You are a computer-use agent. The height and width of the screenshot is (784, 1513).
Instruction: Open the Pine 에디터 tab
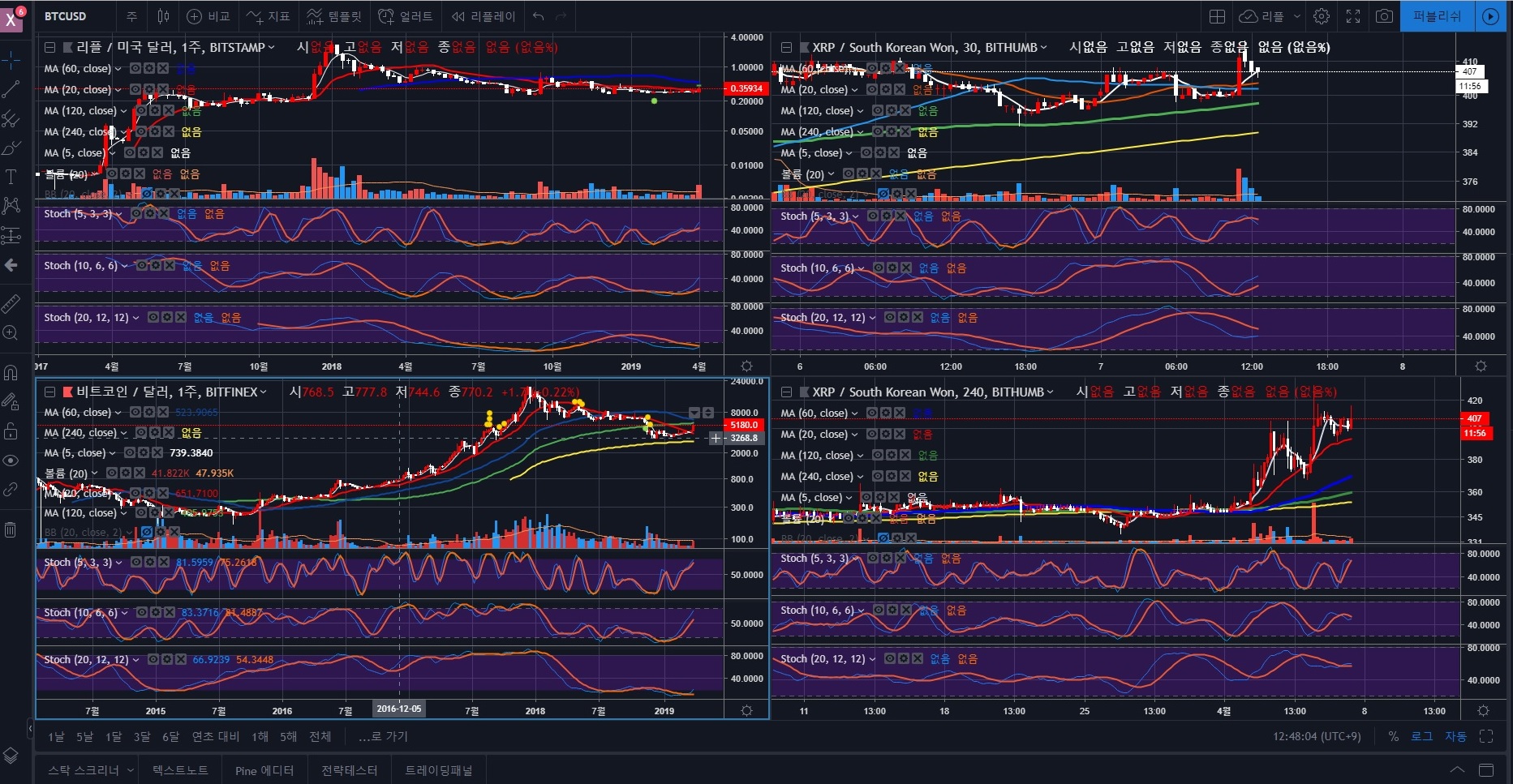click(264, 770)
